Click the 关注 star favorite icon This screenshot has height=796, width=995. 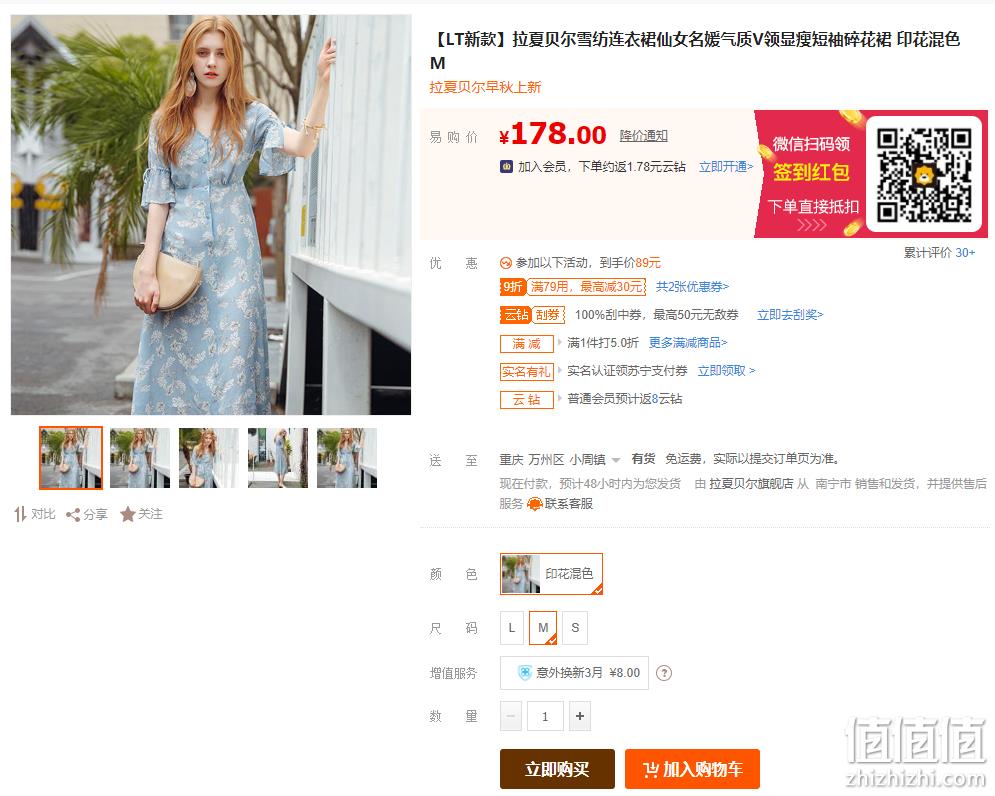tap(128, 514)
